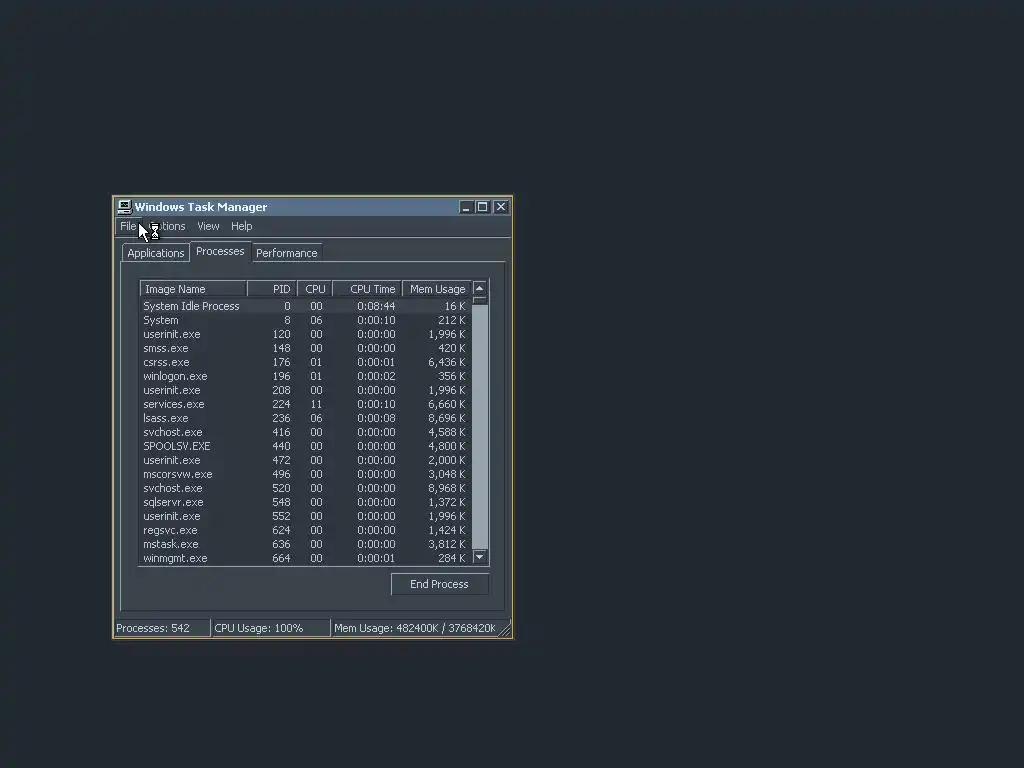This screenshot has width=1024, height=768.
Task: Select the csrss.exe process
Action: coord(305,362)
